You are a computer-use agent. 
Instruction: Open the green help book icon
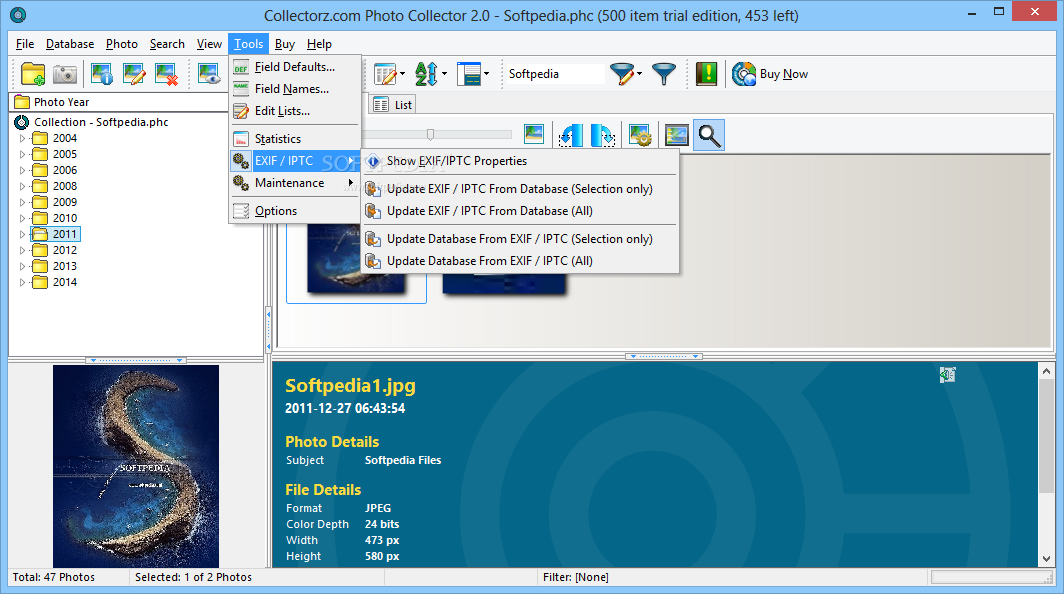click(x=706, y=73)
